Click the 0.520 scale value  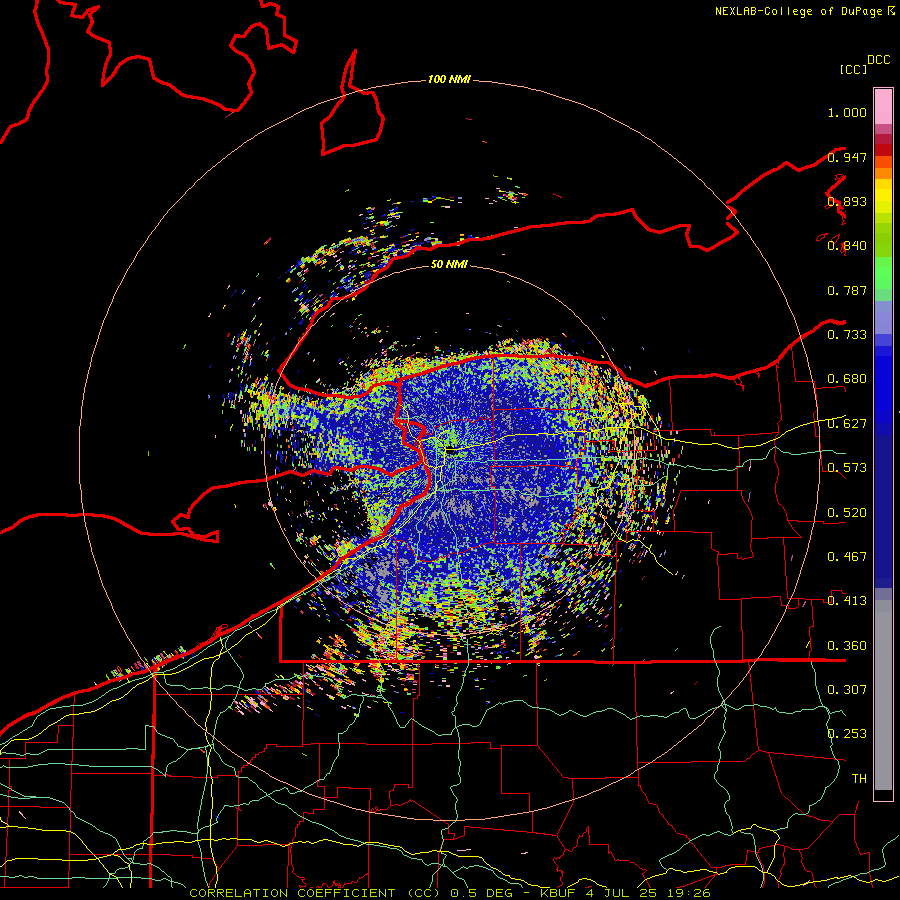tap(847, 513)
